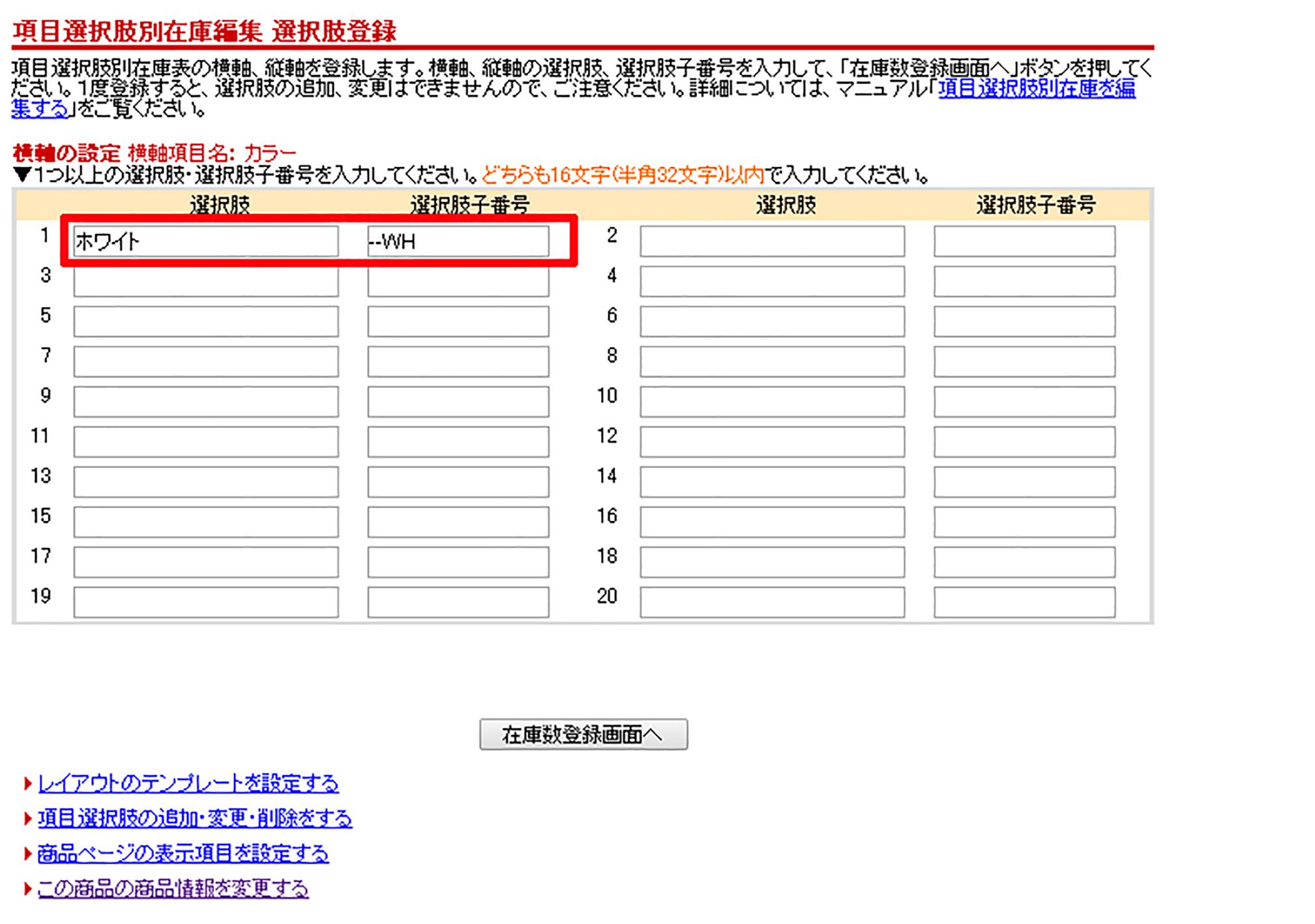Open 商品ページの表示項目を設定する link
Image resolution: width=1315 pixels, height=924 pixels.
tap(183, 853)
